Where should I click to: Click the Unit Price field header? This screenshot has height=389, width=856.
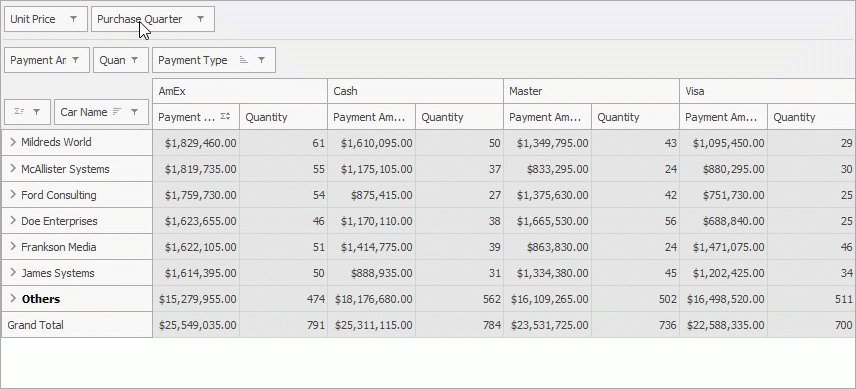click(x=46, y=19)
